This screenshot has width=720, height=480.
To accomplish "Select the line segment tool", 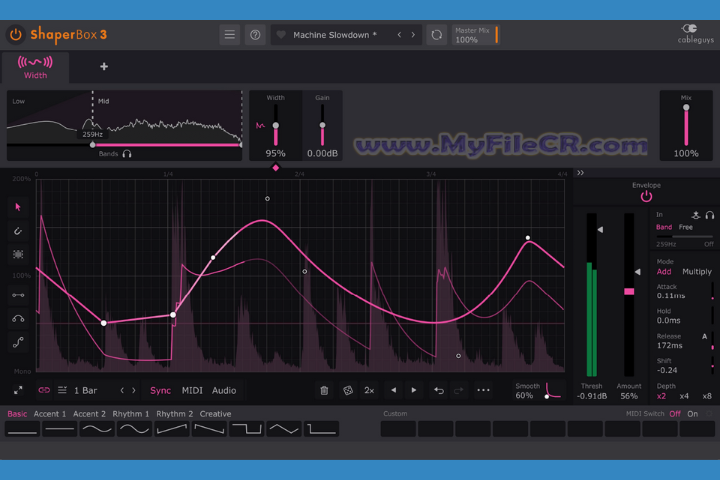I will point(18,295).
